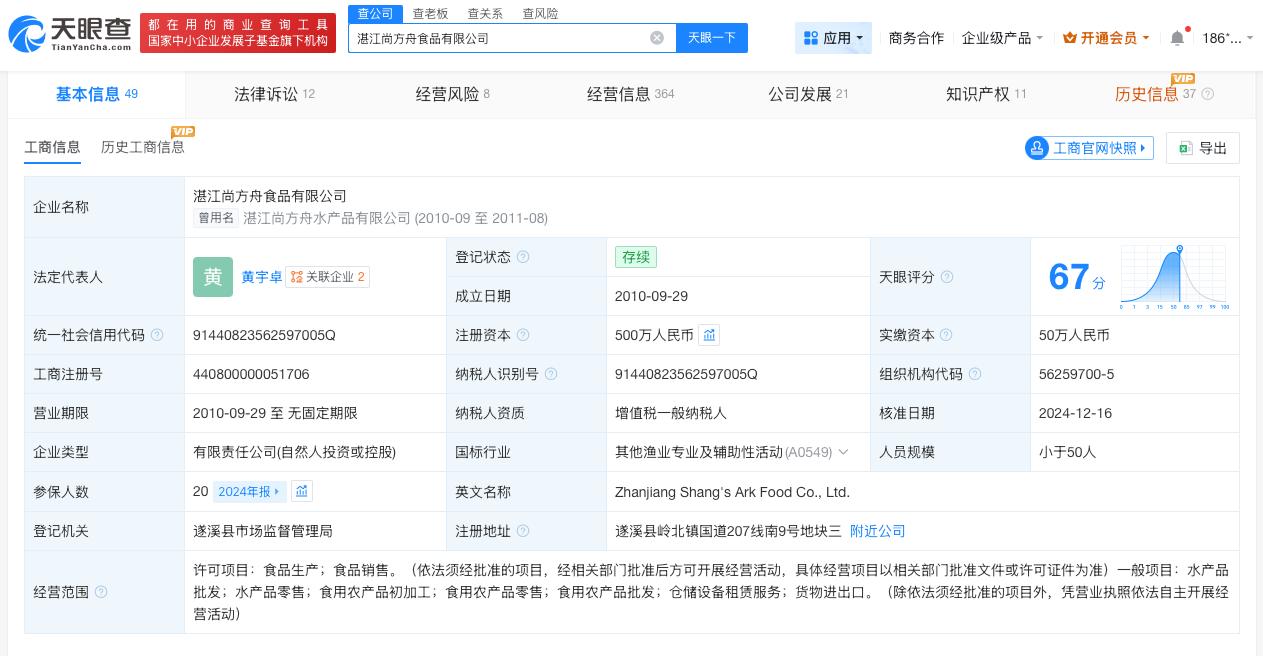
Task: Select the 历史工商信息 sub-tab
Action: [143, 147]
